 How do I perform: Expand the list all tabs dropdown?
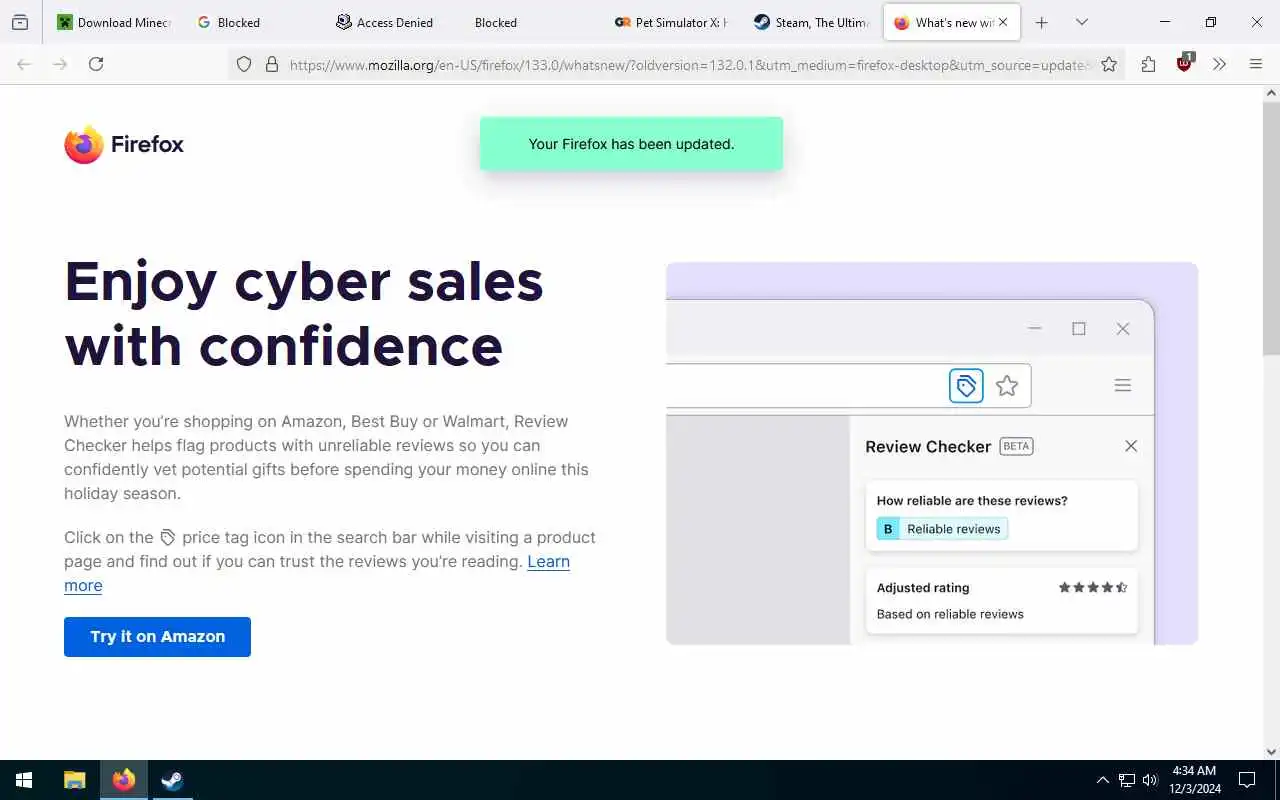coord(1081,22)
